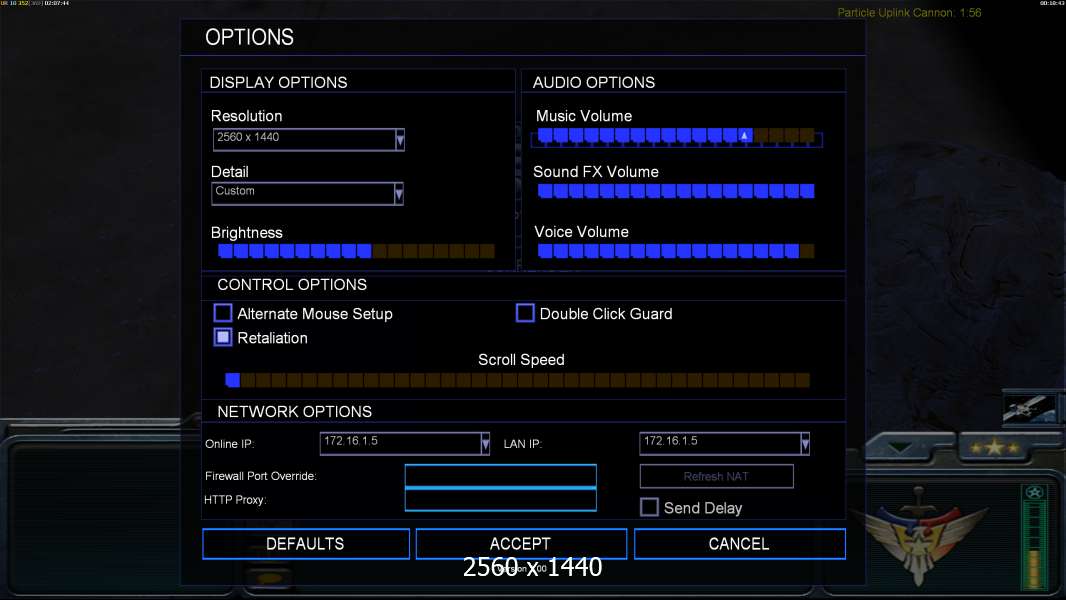
Task: Focus the HTTP Proxy input field
Action: (500, 499)
